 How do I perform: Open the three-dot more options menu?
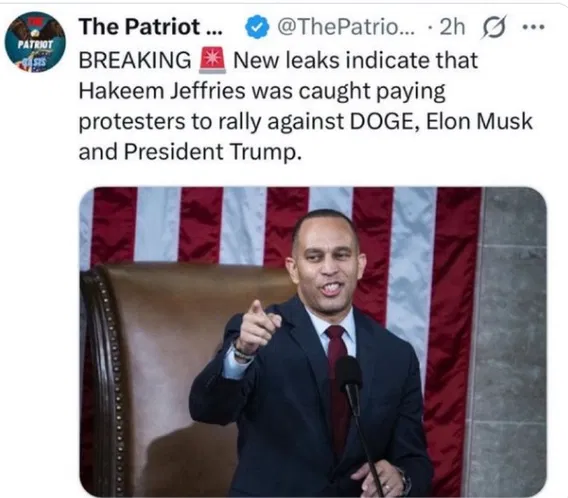click(x=534, y=27)
